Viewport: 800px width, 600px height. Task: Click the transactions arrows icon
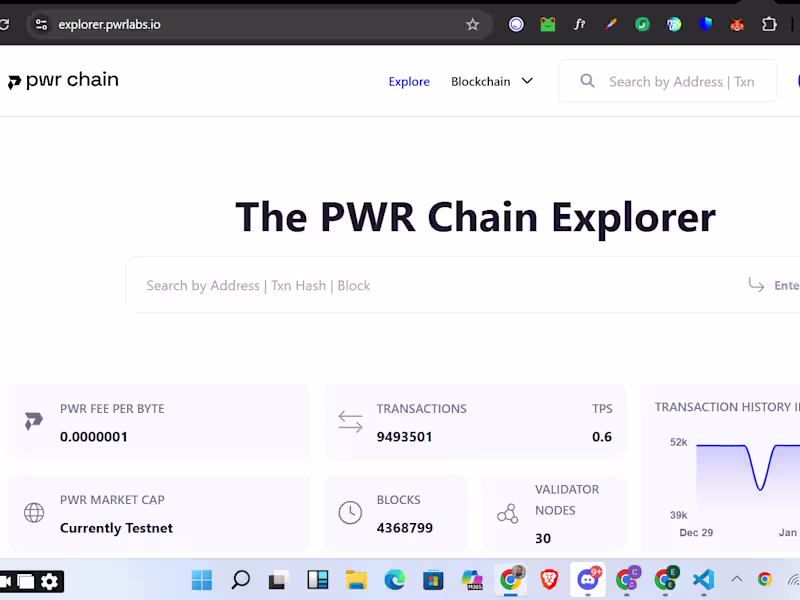(351, 422)
